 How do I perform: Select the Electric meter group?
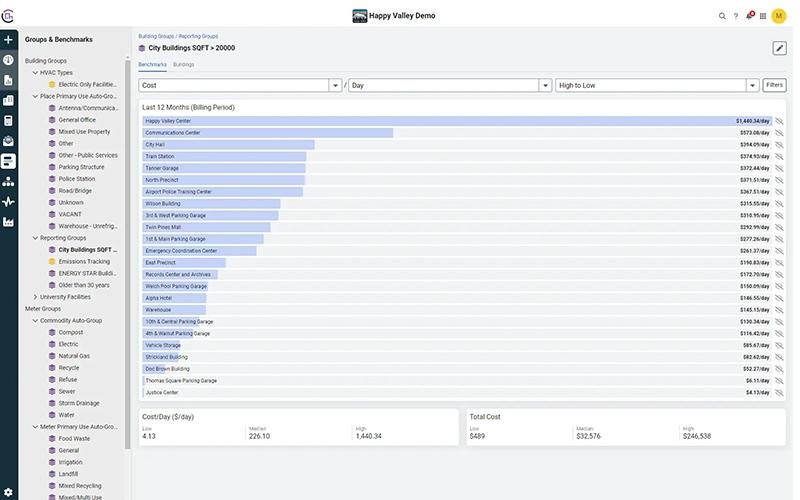68,344
